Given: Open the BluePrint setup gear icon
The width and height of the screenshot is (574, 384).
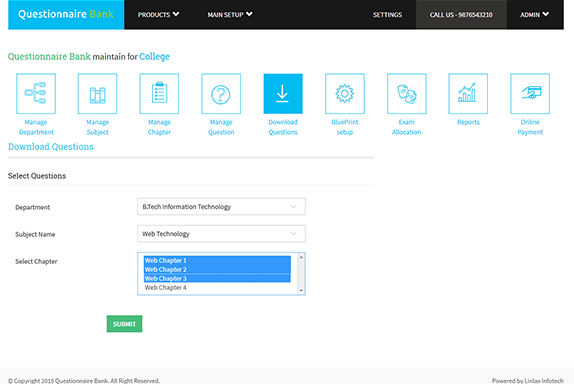Looking at the screenshot, I should (x=345, y=94).
